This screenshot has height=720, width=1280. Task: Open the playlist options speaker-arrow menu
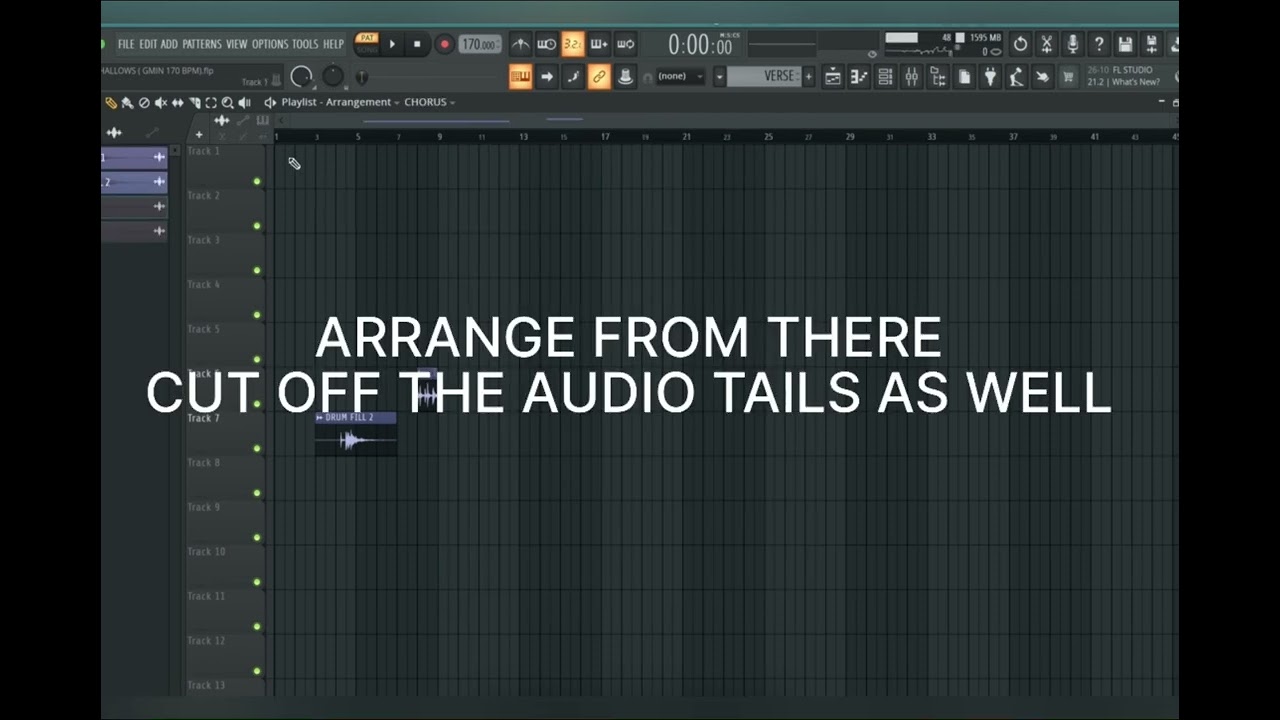tap(270, 103)
